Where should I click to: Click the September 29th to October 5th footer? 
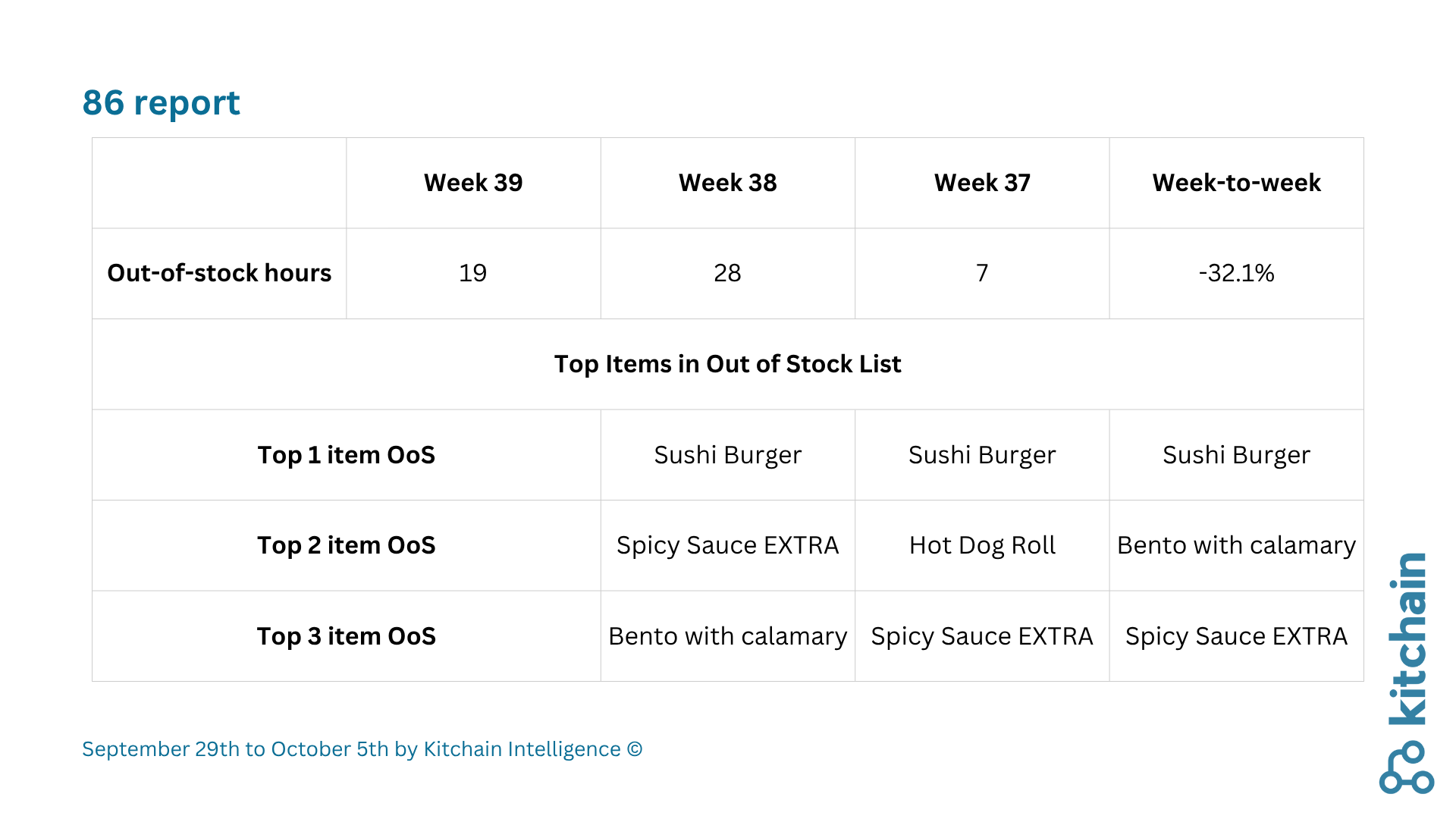tap(362, 749)
